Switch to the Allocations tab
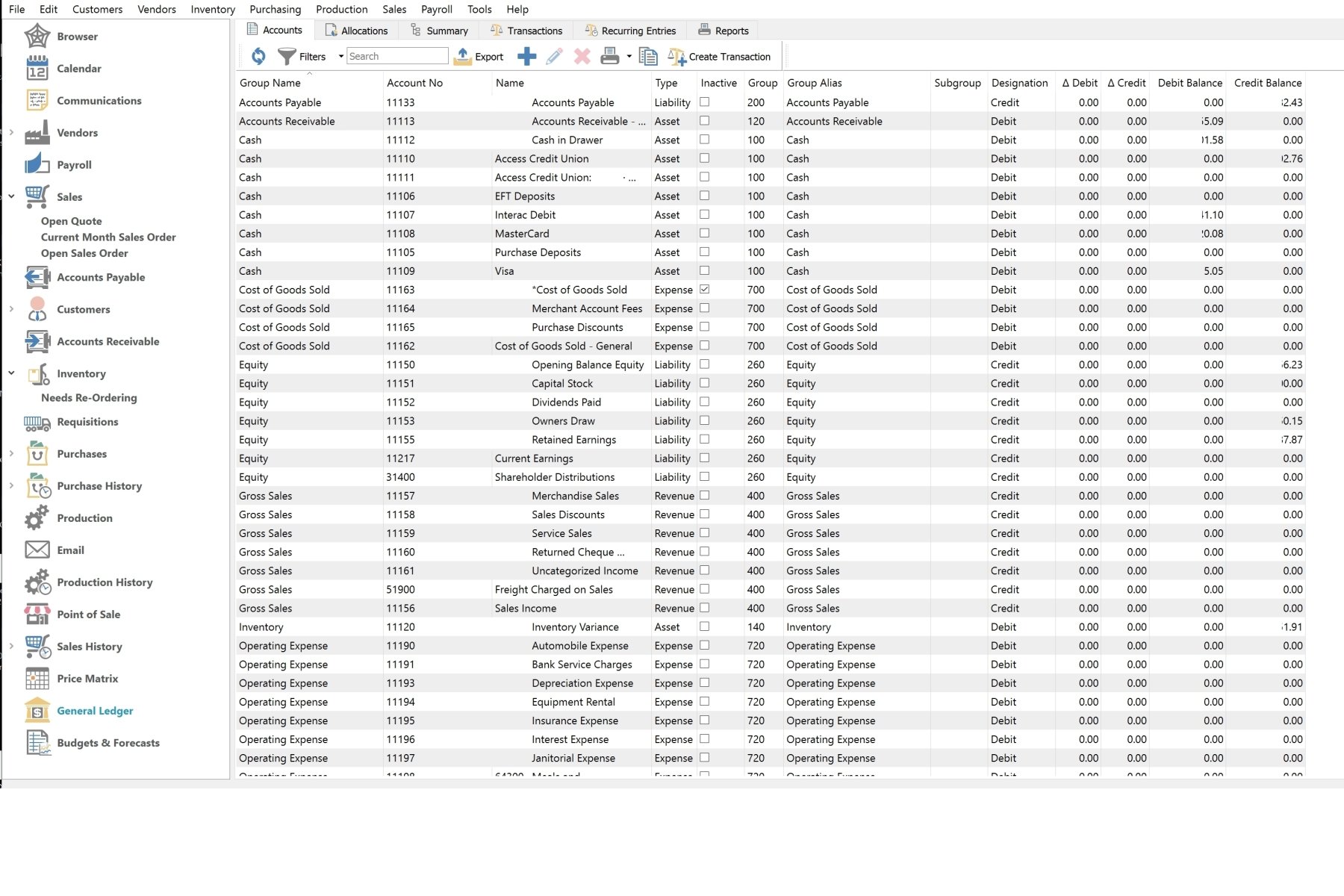The image size is (1344, 896). tap(357, 31)
